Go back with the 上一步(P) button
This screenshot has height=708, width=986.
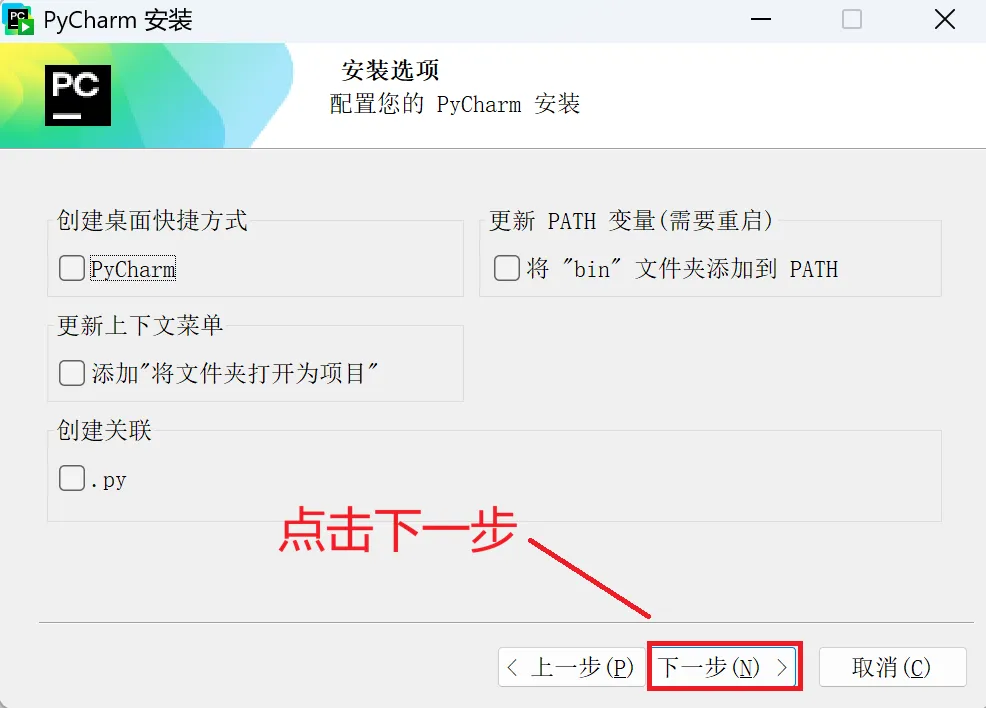[572, 667]
